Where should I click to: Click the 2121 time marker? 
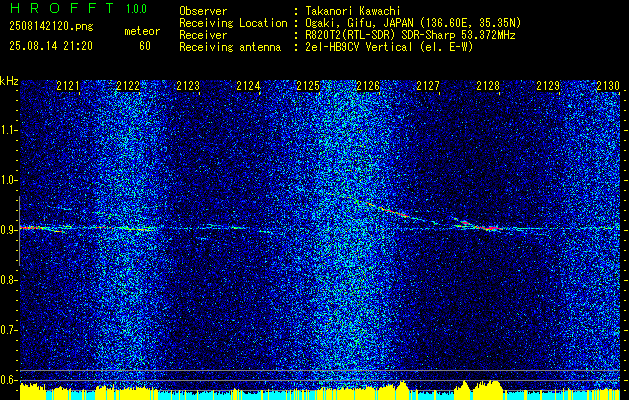pos(68,86)
